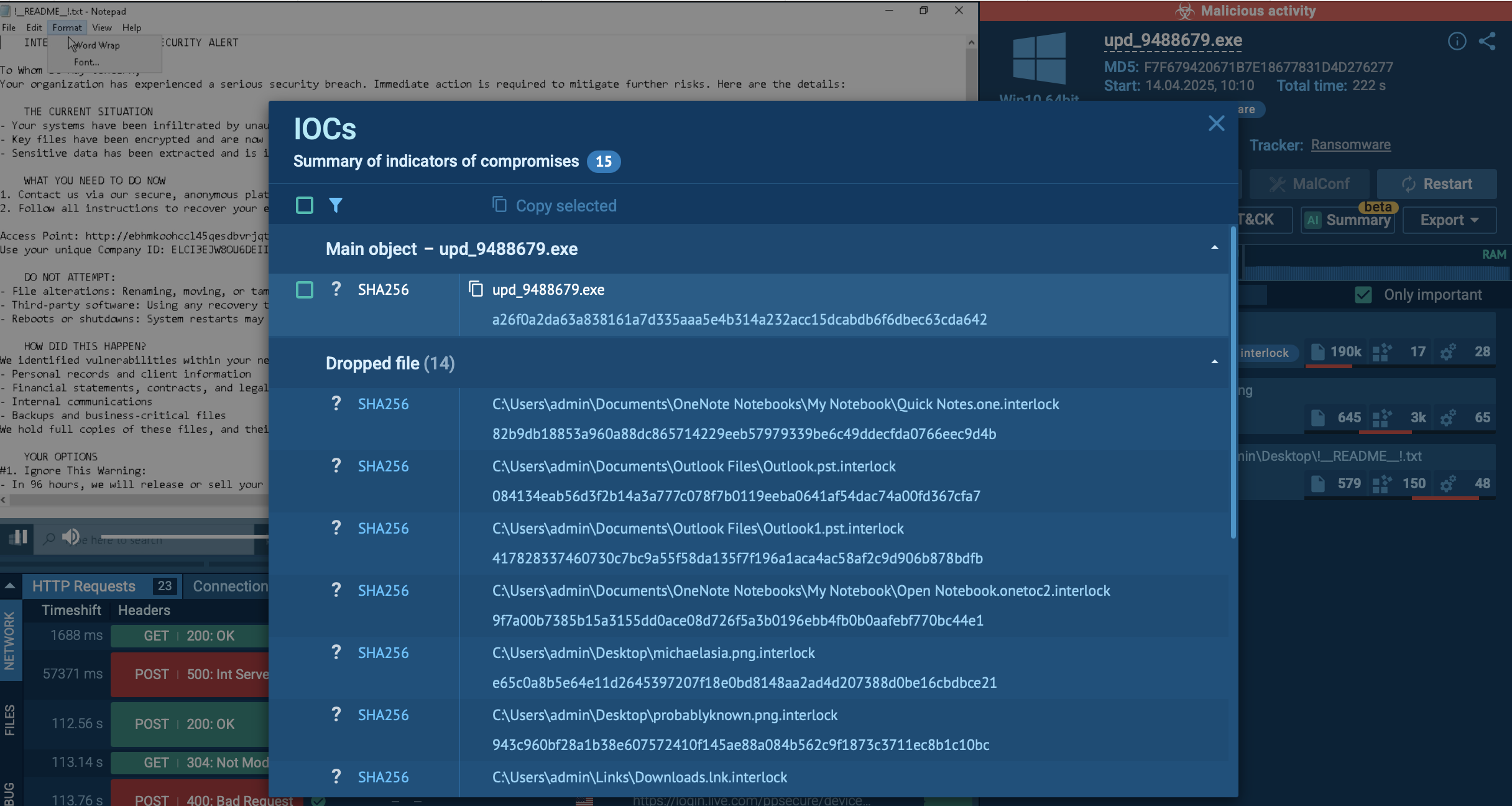Uncheck the Only important checkbox
This screenshot has width=1512, height=806.
(1363, 295)
